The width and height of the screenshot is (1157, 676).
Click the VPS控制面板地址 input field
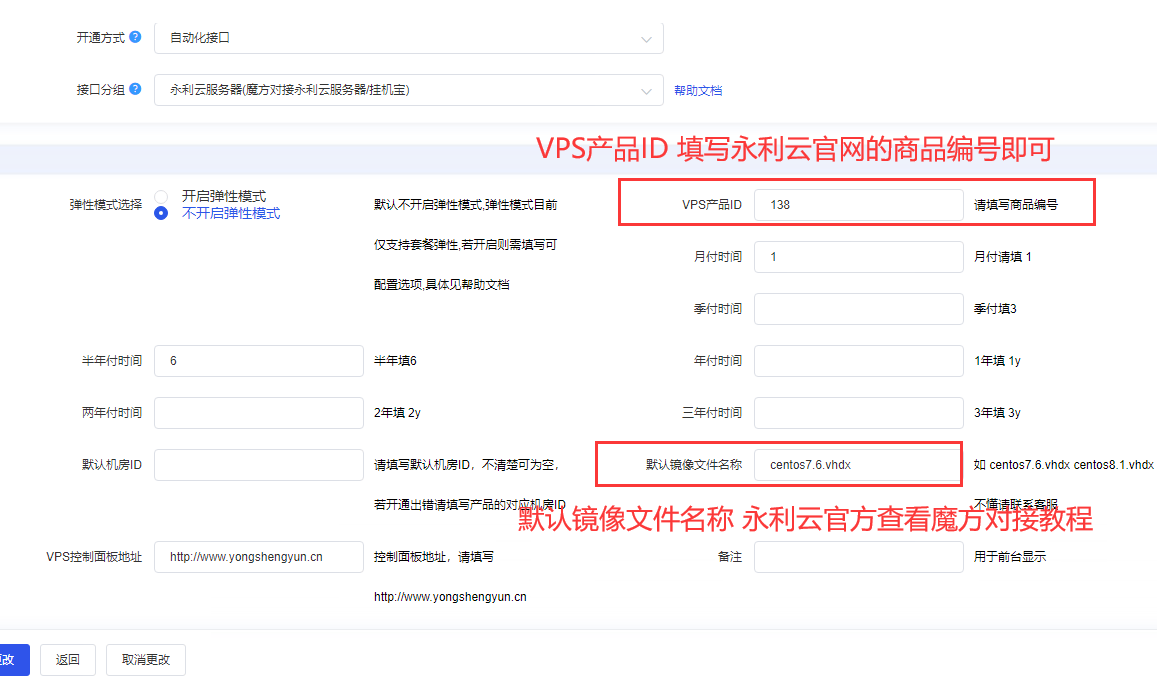tap(258, 557)
